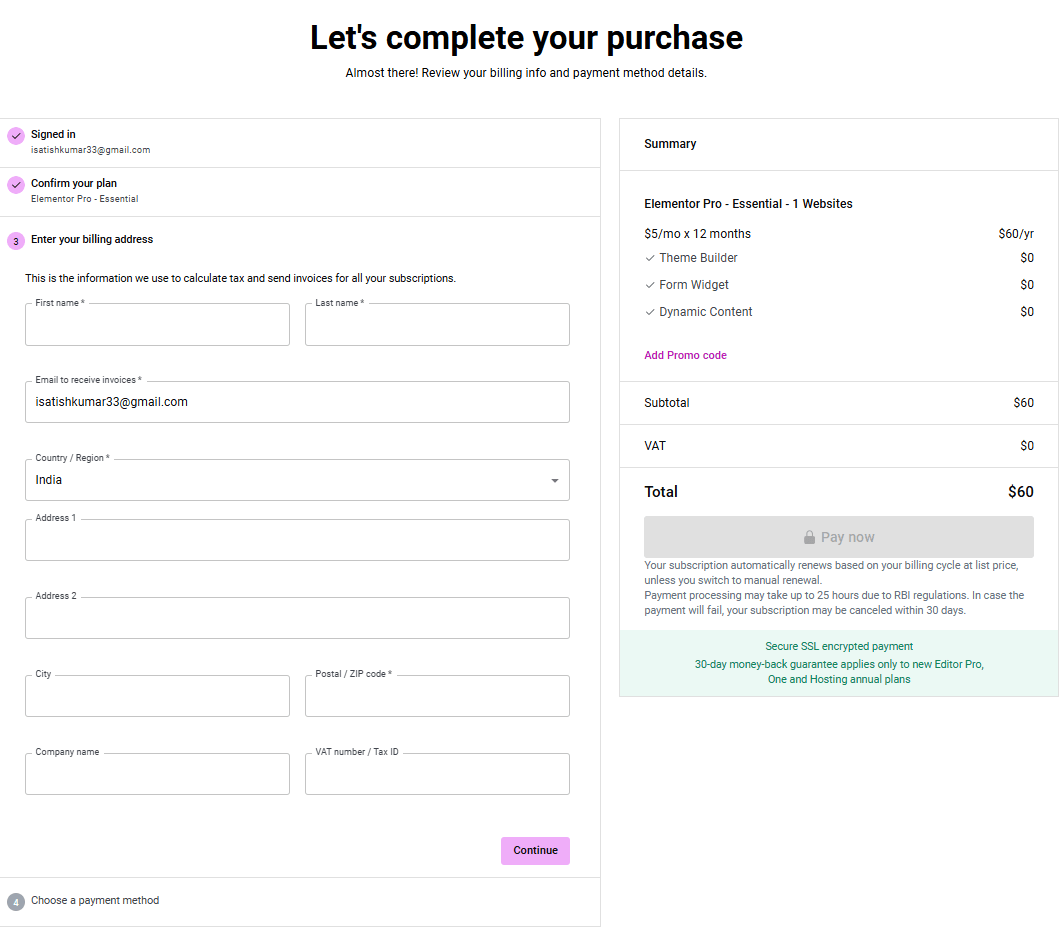
Task: Click the Total $60 amount
Action: pyautogui.click(x=1021, y=492)
